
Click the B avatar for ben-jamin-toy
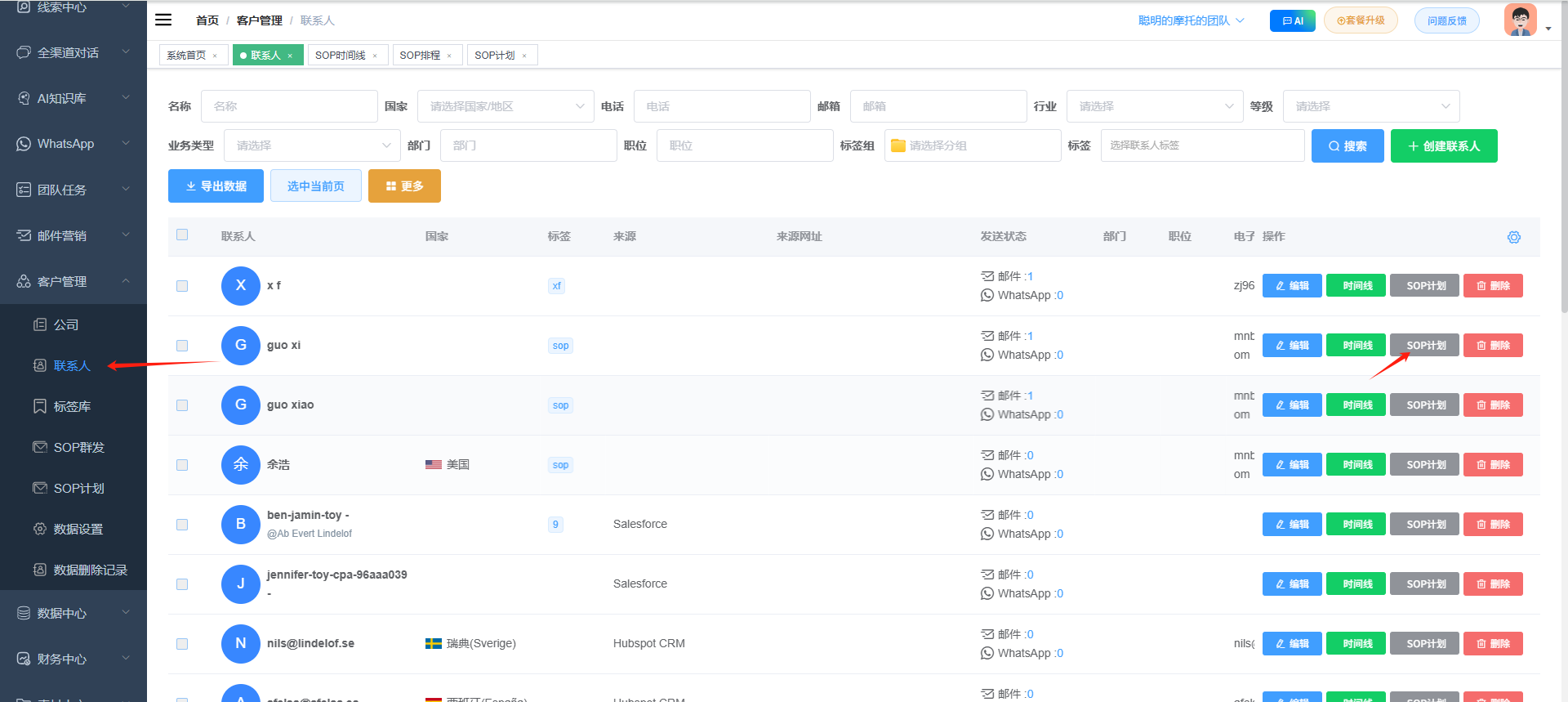click(241, 525)
